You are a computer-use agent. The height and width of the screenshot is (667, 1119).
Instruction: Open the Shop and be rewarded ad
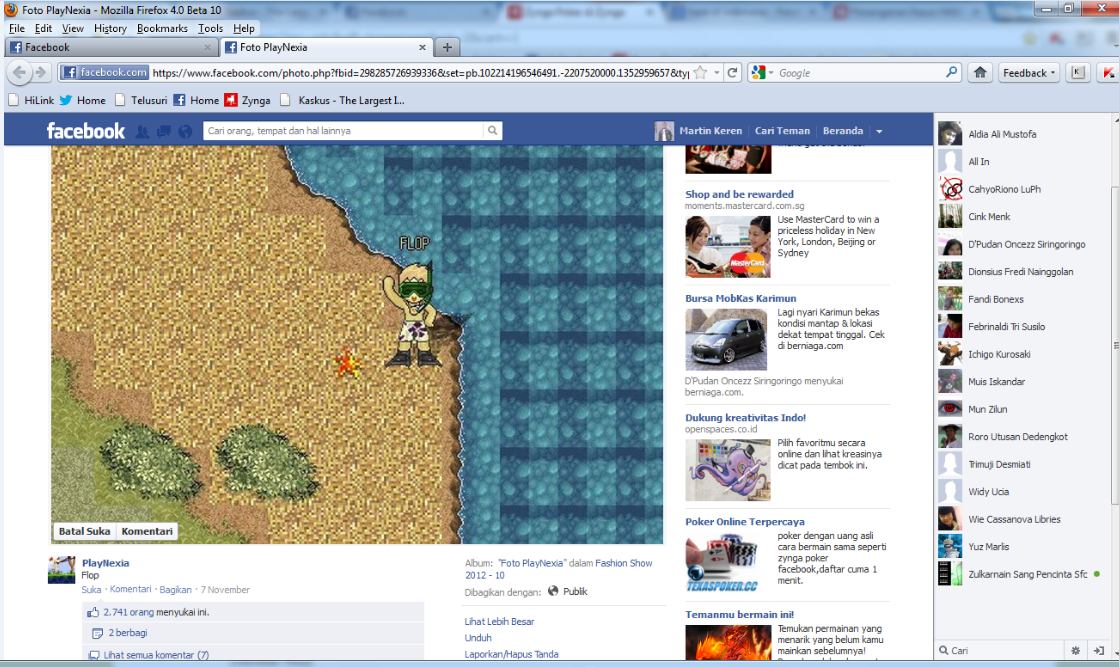tap(739, 194)
